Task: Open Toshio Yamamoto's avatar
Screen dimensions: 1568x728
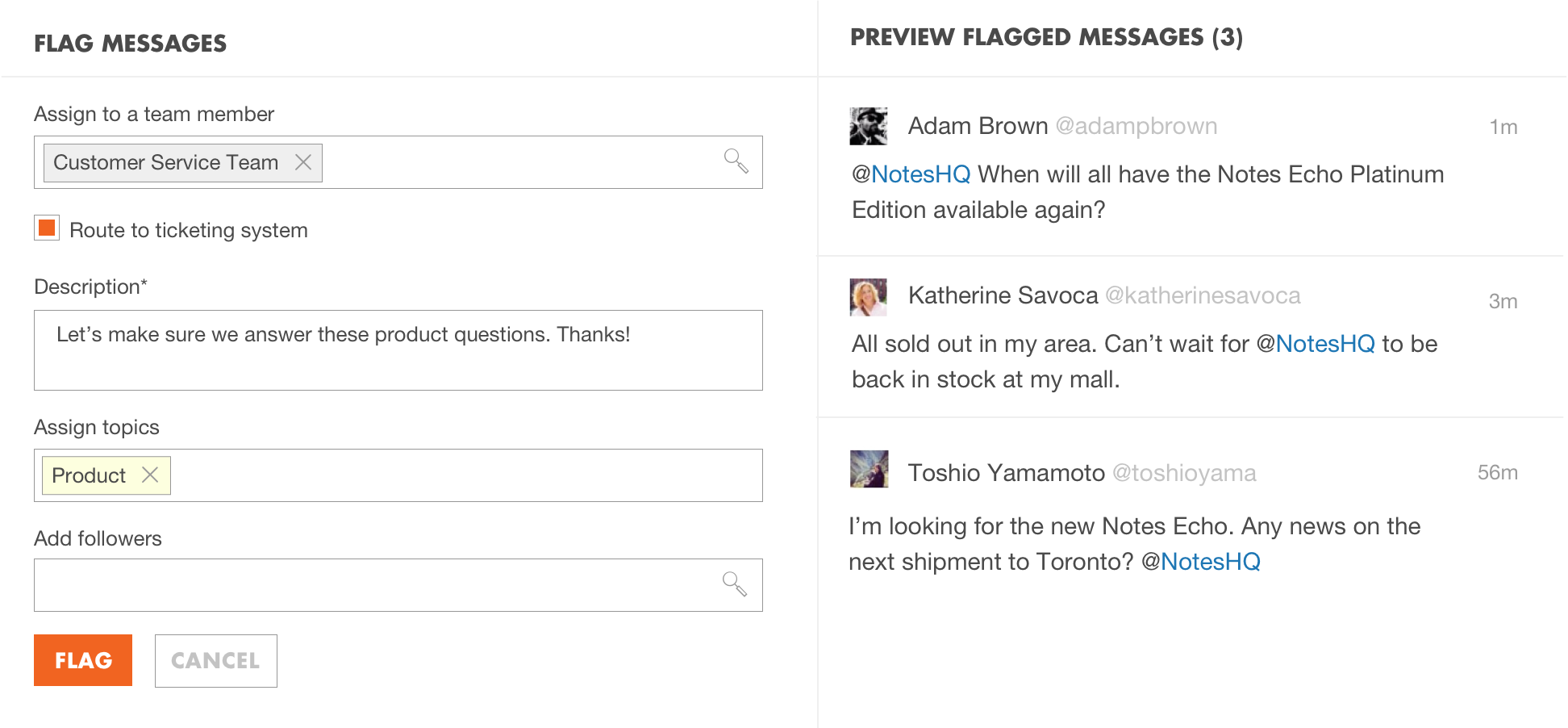Action: (869, 469)
